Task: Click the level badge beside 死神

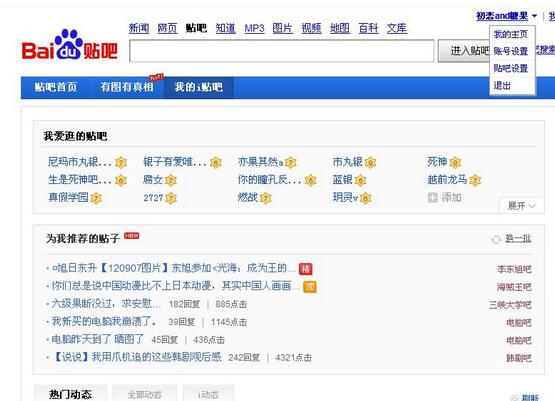Action: point(455,162)
